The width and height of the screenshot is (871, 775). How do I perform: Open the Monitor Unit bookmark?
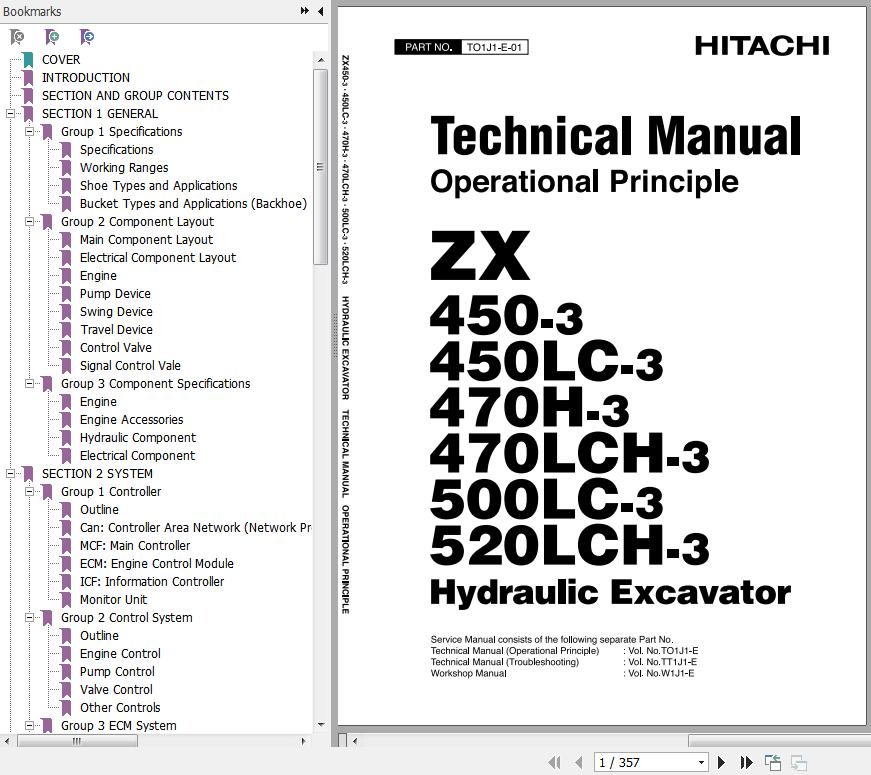tap(113, 599)
